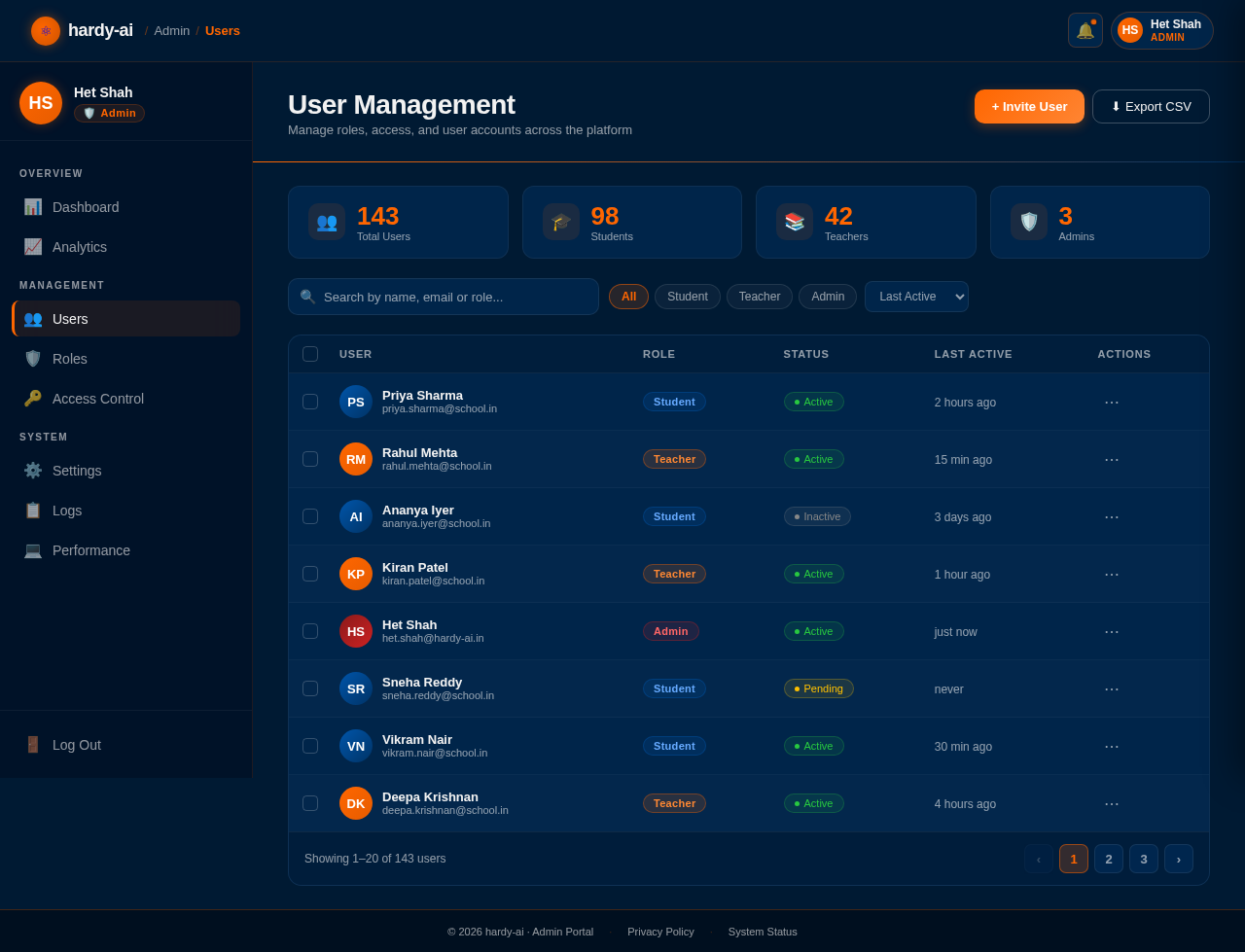The width and height of the screenshot is (1245, 952).
Task: Tick Sneha Reddy's row checkbox
Action: [x=309, y=688]
